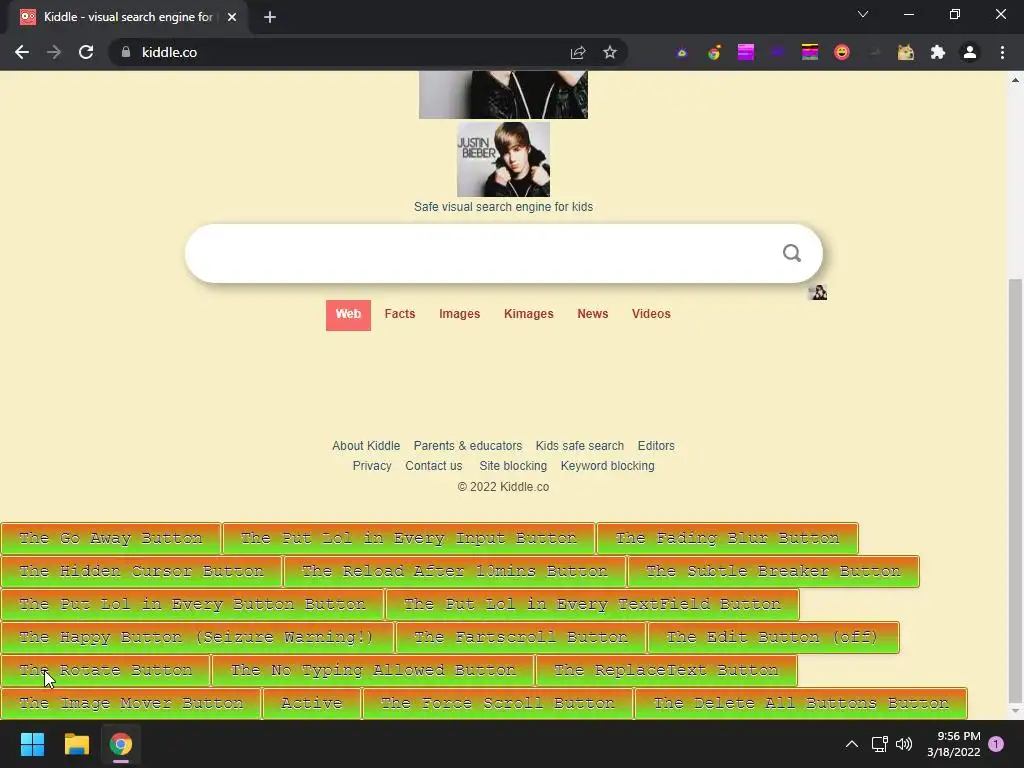
Task: Open the Privacy link
Action: (372, 466)
